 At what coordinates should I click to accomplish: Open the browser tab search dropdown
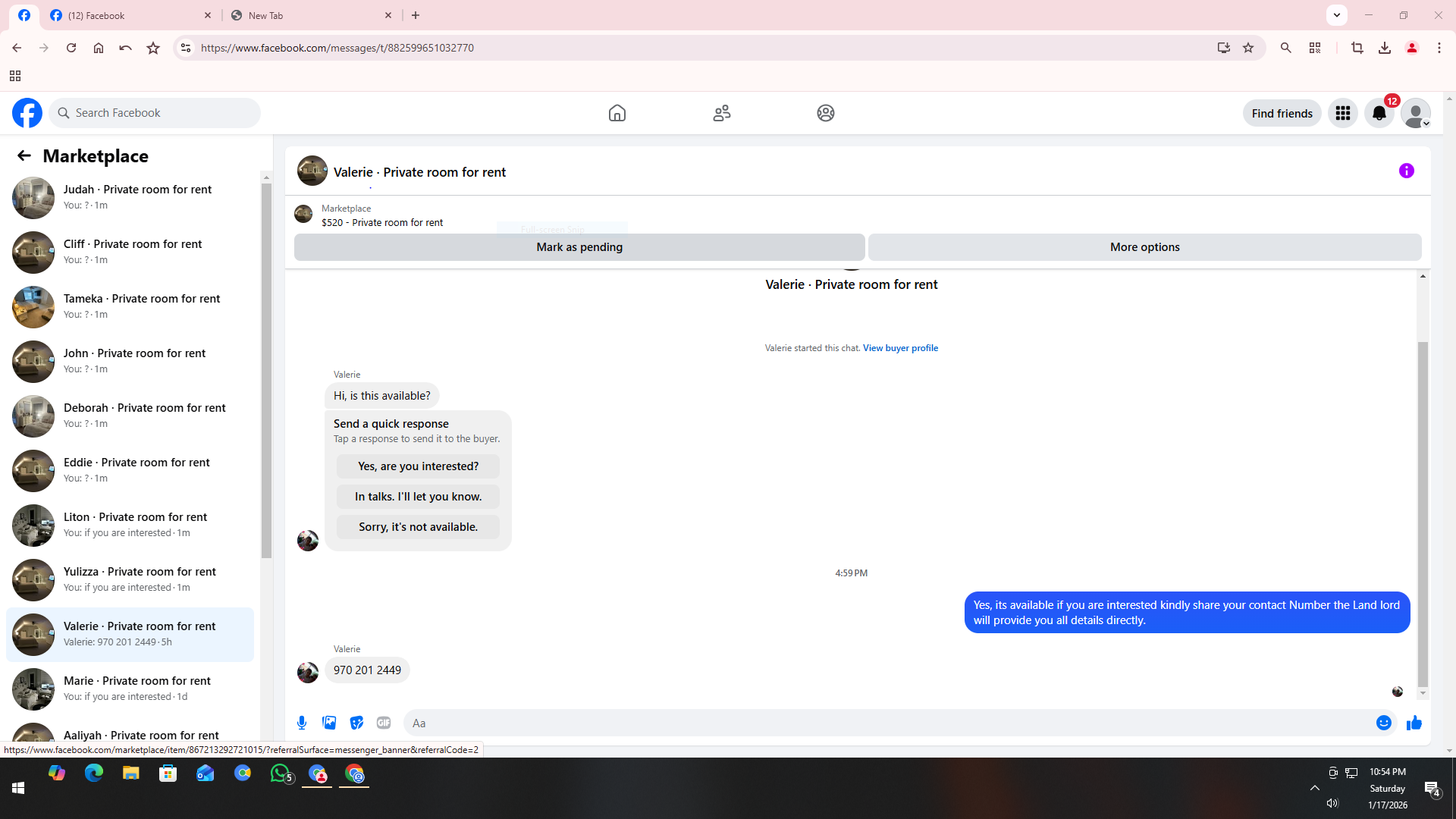coord(1336,14)
